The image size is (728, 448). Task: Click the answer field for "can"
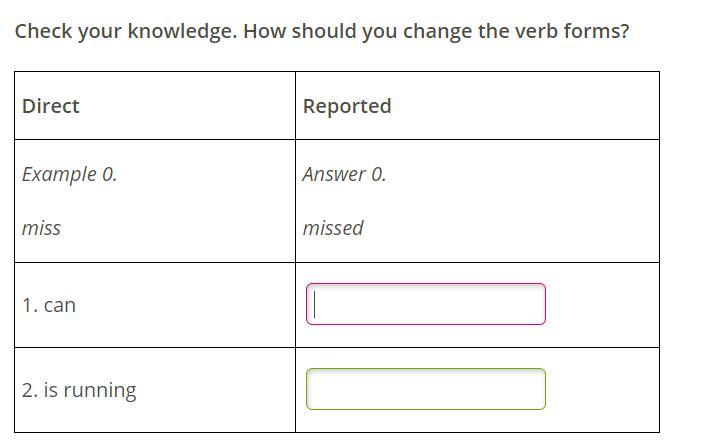[x=426, y=304]
